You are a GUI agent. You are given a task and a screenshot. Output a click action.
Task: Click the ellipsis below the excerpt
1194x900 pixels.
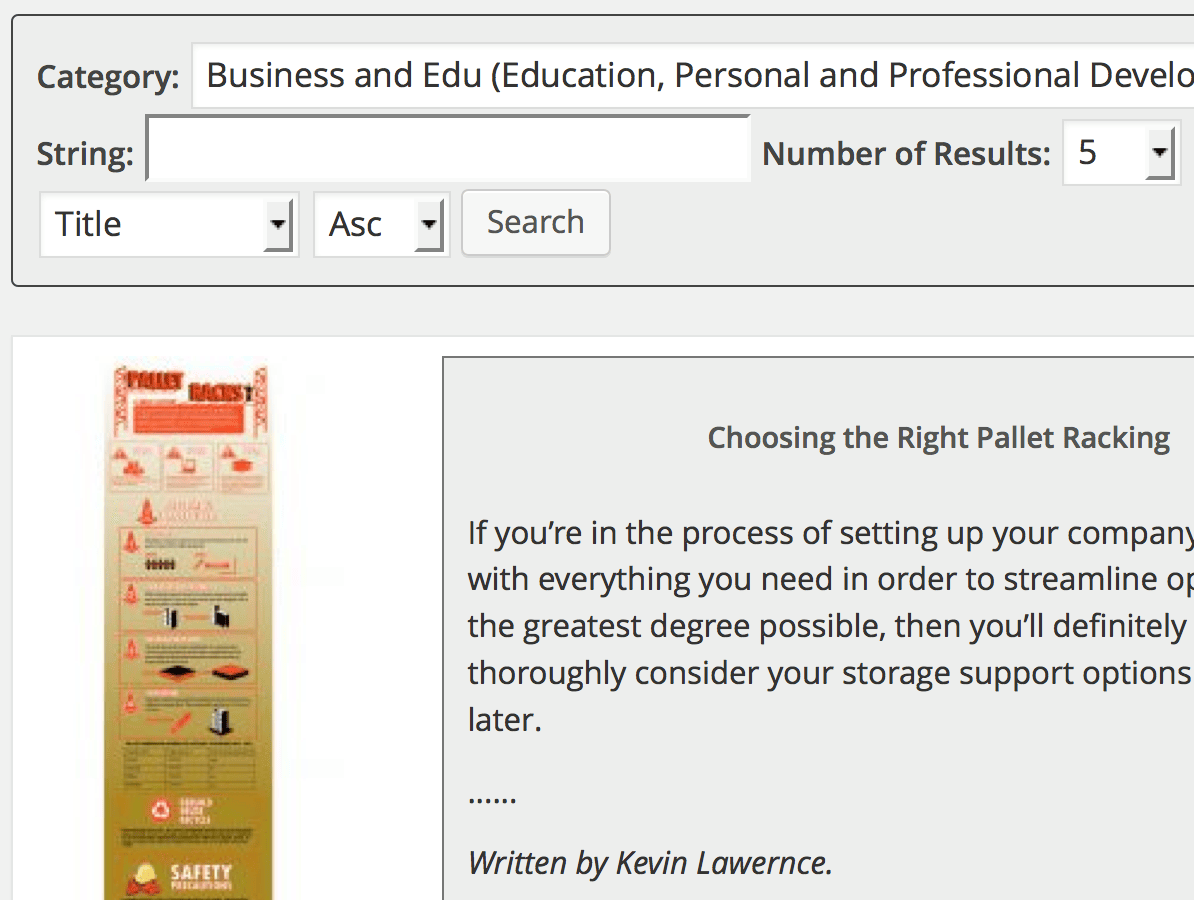[492, 796]
